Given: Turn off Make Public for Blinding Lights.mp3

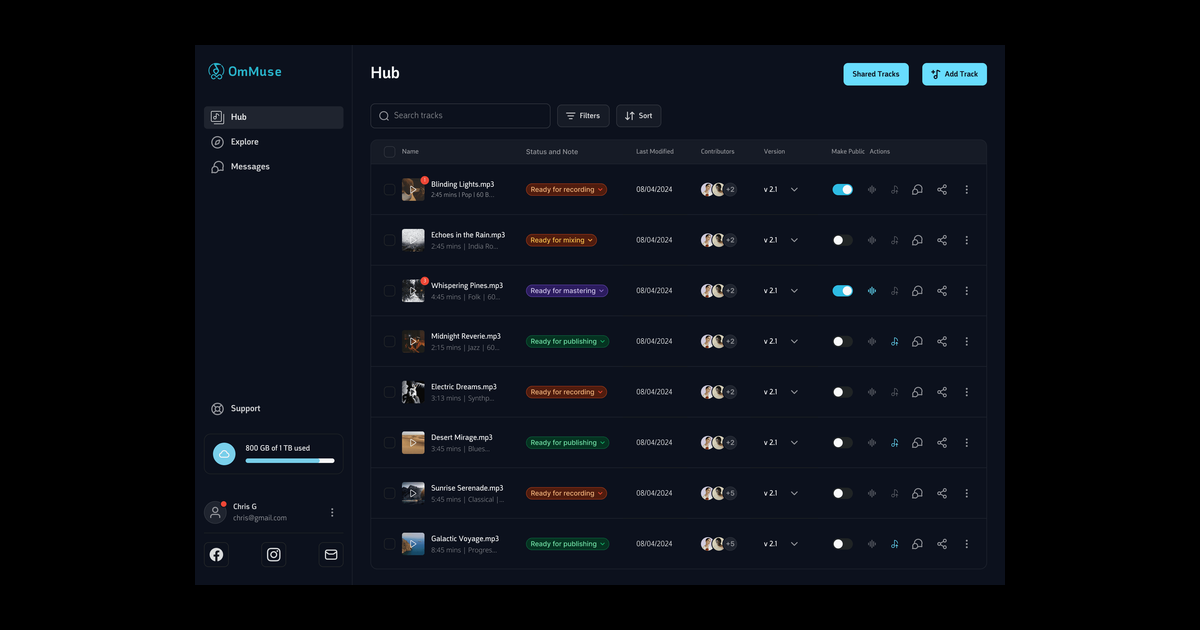Looking at the screenshot, I should 843,189.
